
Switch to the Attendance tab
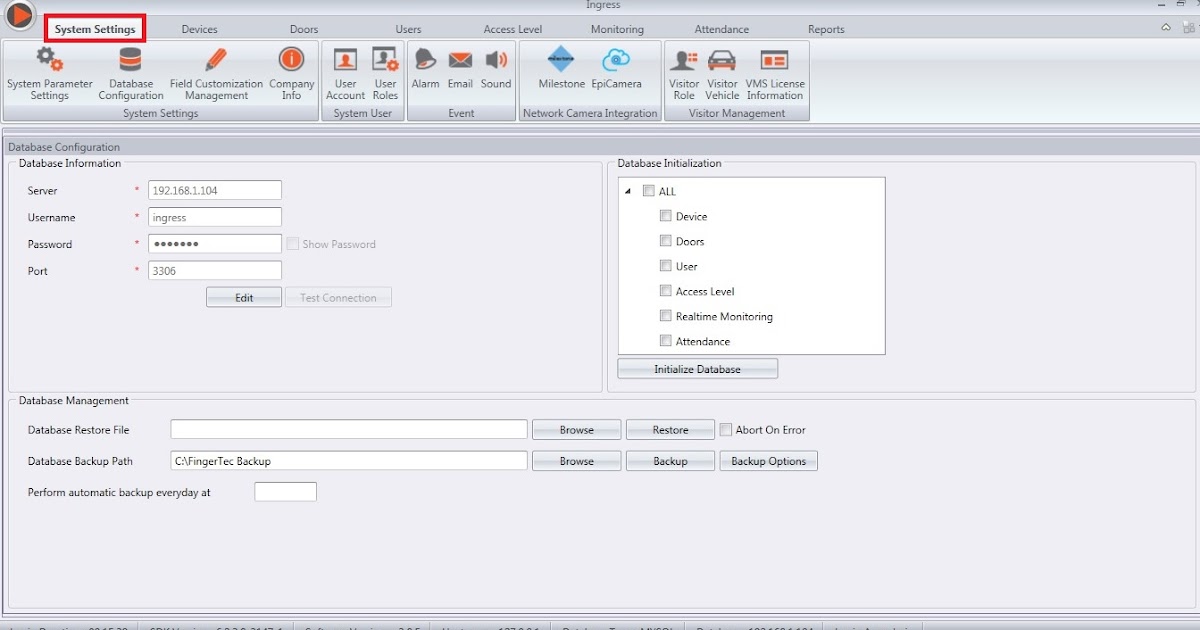721,29
